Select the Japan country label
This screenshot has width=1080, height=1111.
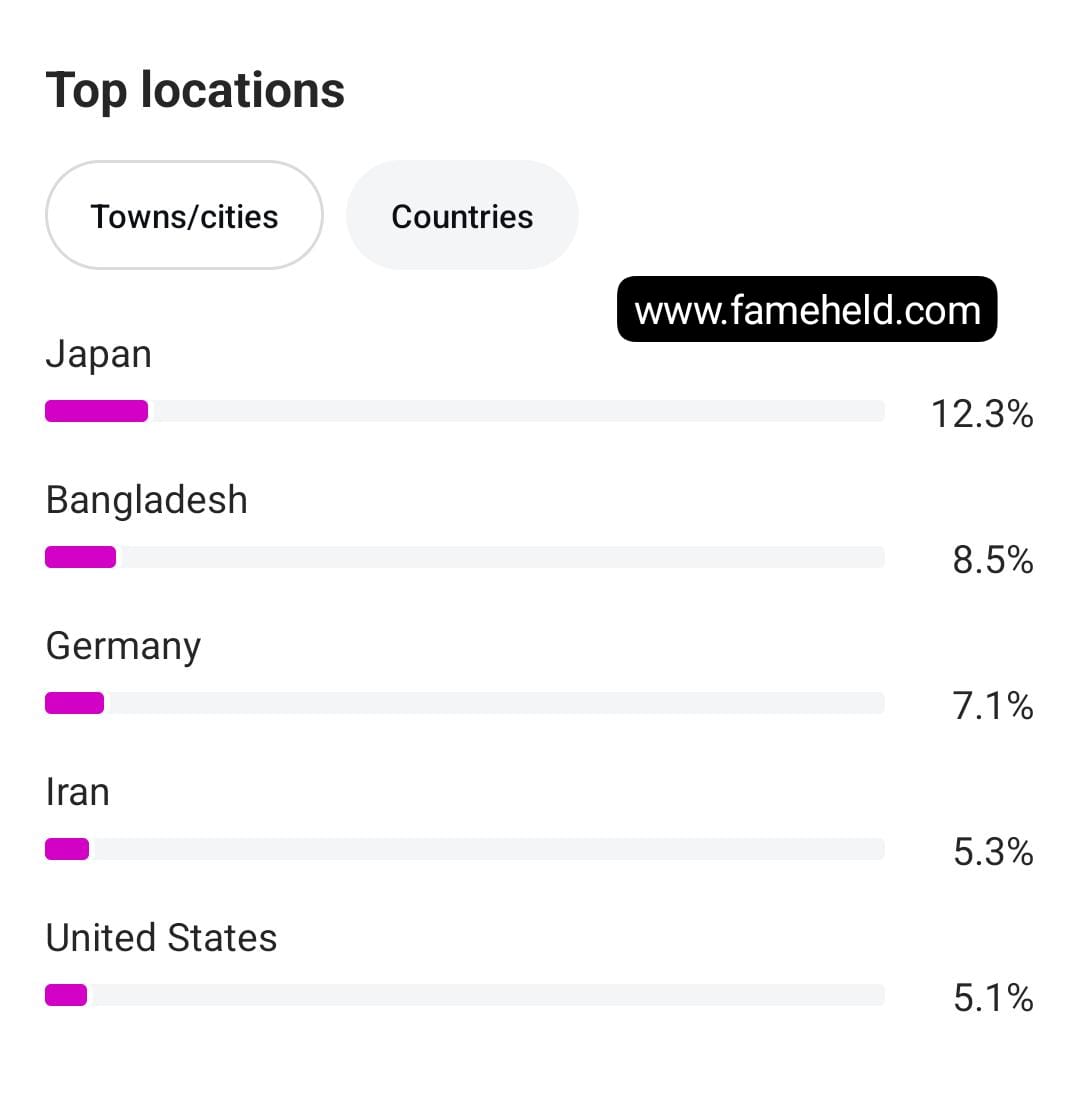pos(99,355)
